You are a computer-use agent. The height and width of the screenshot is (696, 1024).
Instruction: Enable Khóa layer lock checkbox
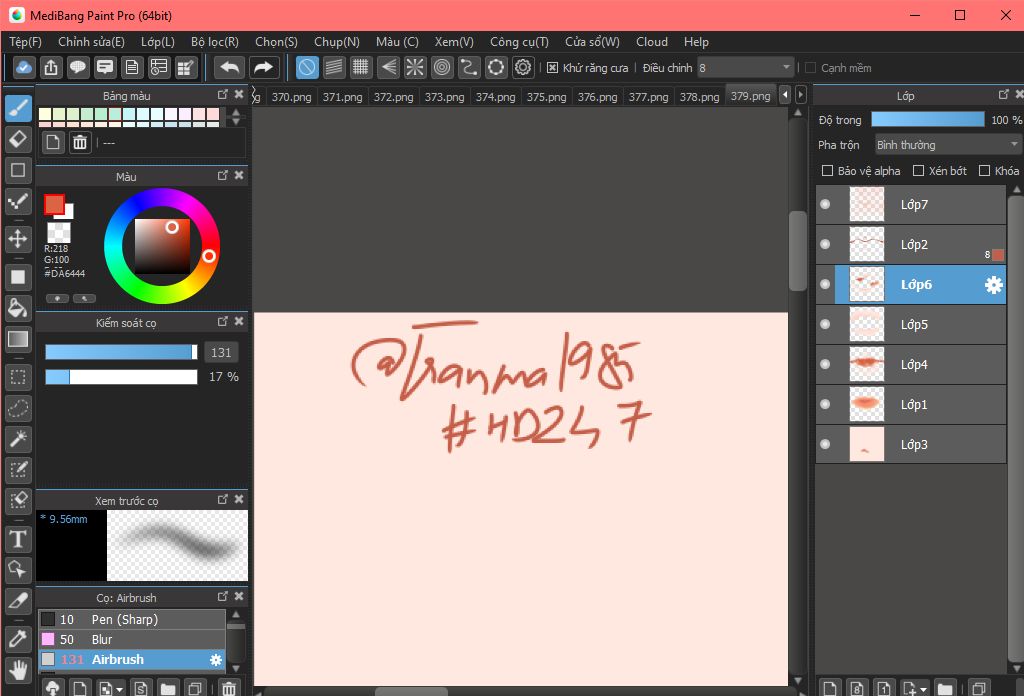coord(985,170)
